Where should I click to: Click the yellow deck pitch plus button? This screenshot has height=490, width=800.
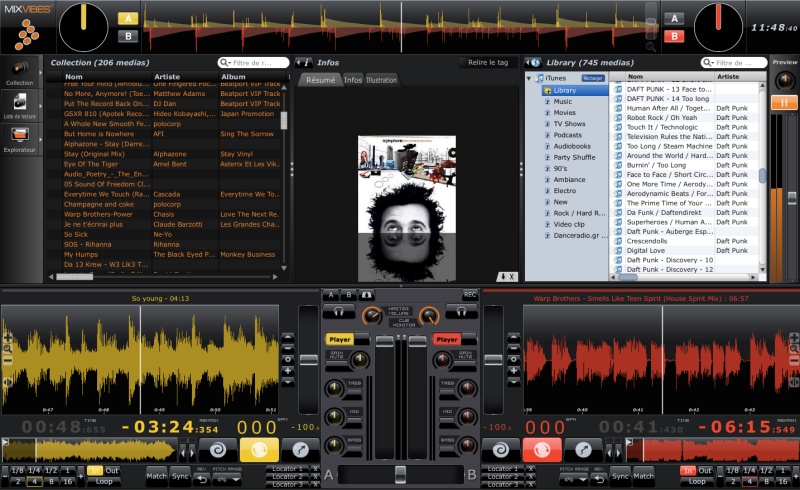(x=288, y=371)
